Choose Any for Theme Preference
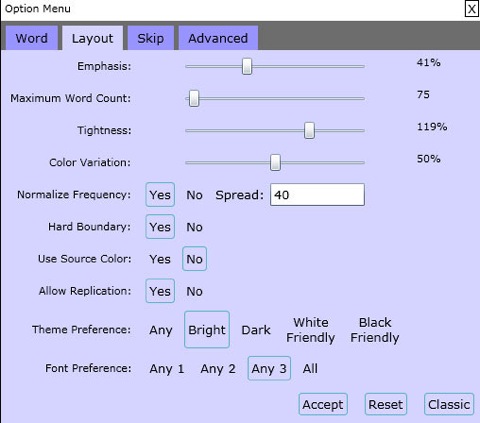 point(161,330)
